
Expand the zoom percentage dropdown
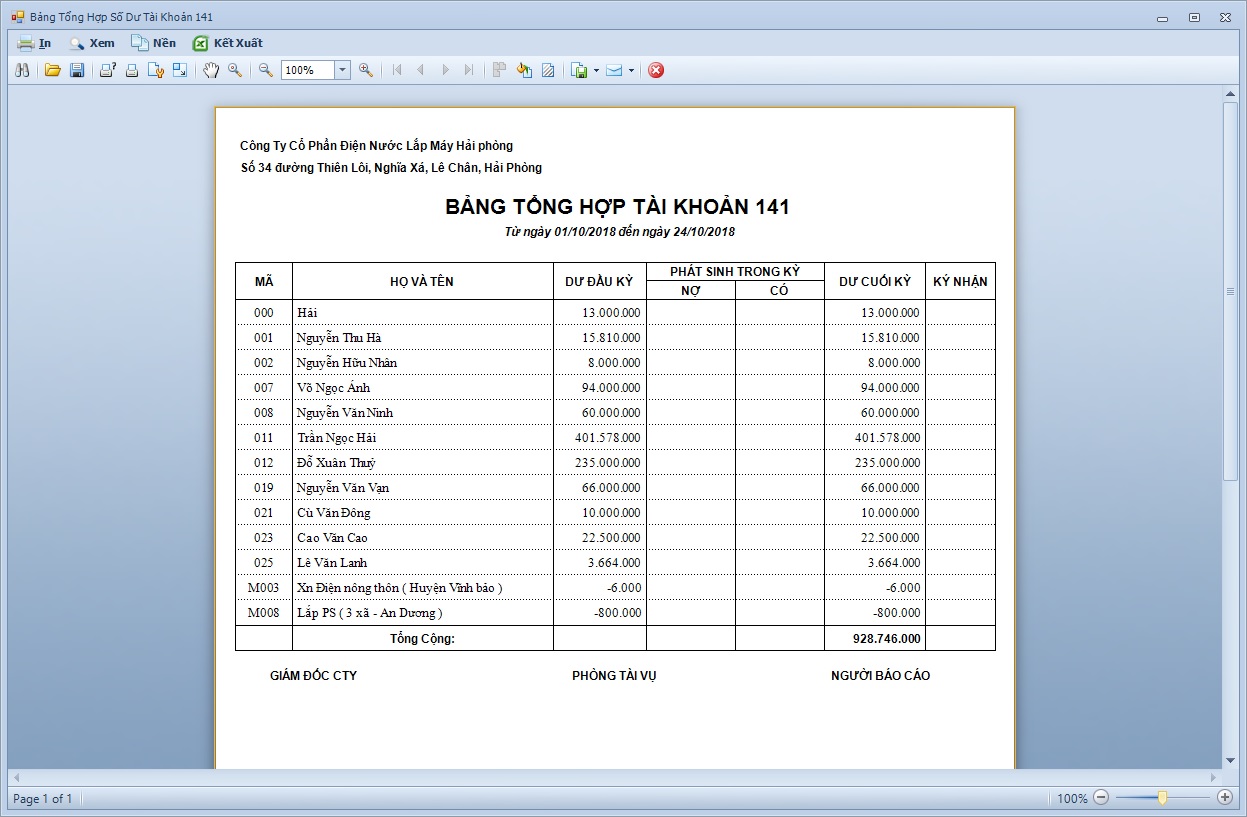click(x=342, y=70)
